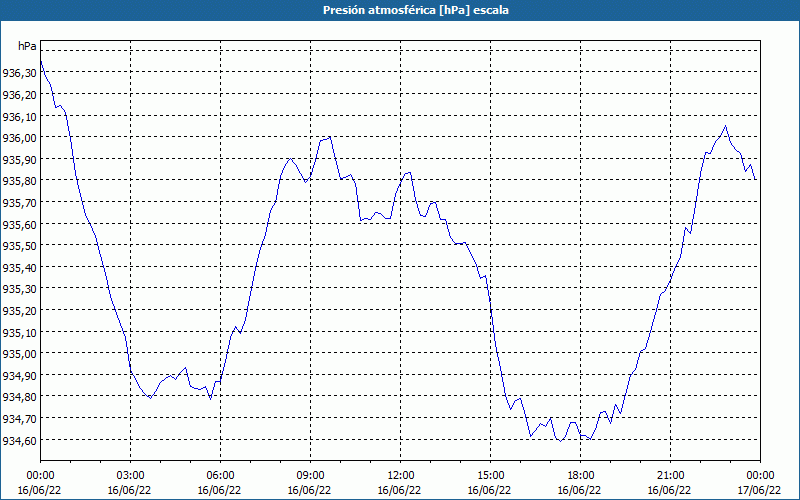Click the 935,50 pressure label
This screenshot has height=500, width=800.
19,246
